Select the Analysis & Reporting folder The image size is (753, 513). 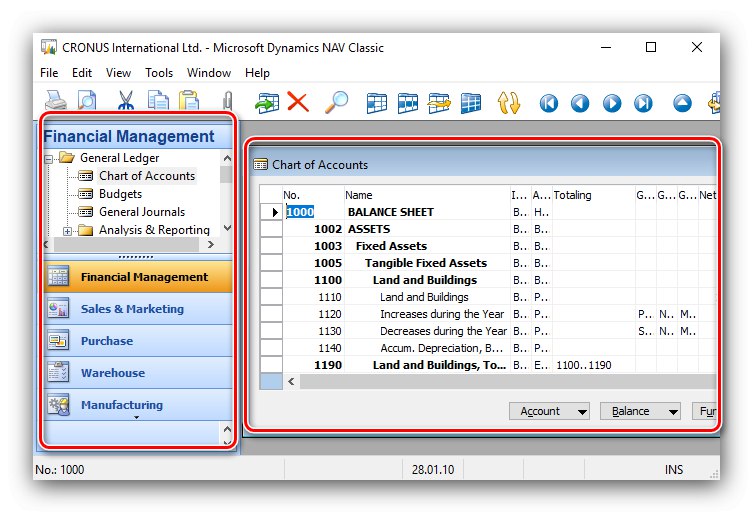154,230
